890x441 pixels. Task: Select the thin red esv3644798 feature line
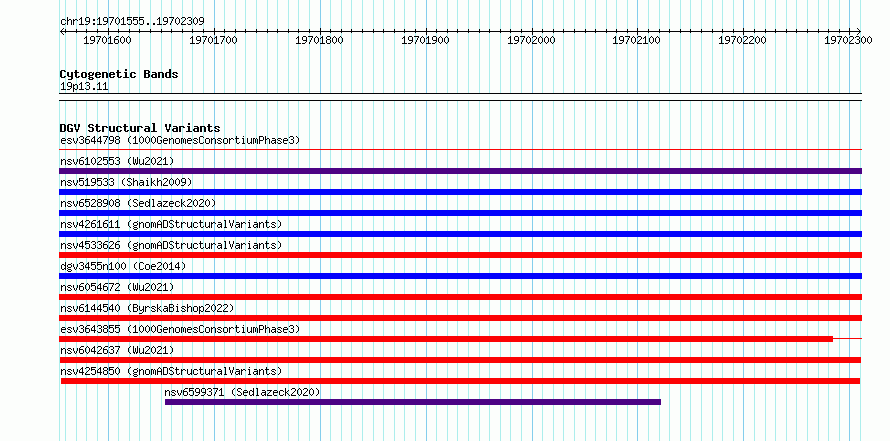tap(460, 150)
